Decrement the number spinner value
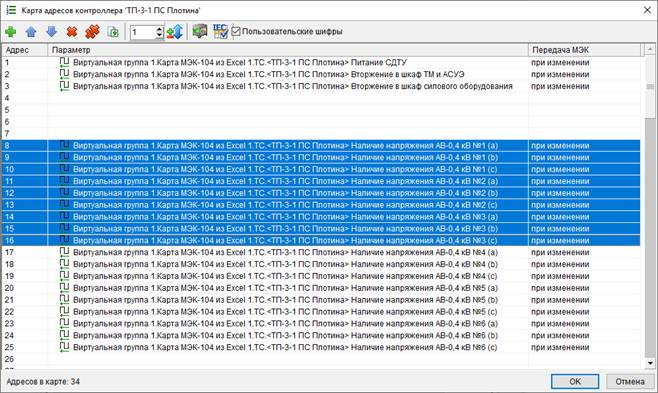Screen dimensions: 658x393 point(159,35)
